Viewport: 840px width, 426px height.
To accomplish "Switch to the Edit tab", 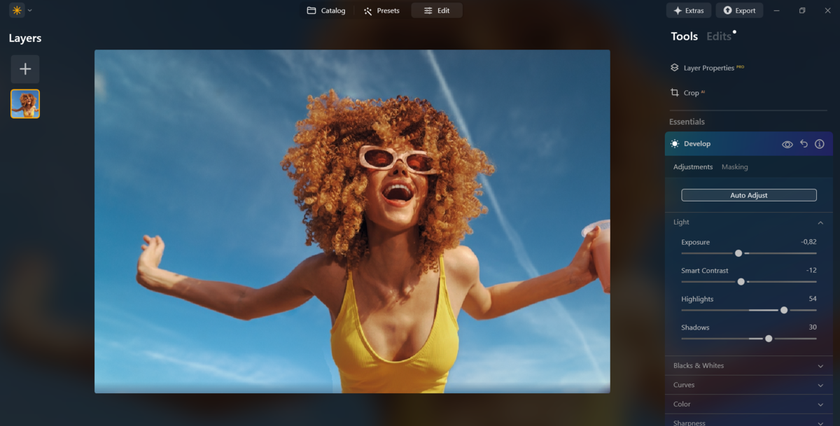I will click(437, 10).
